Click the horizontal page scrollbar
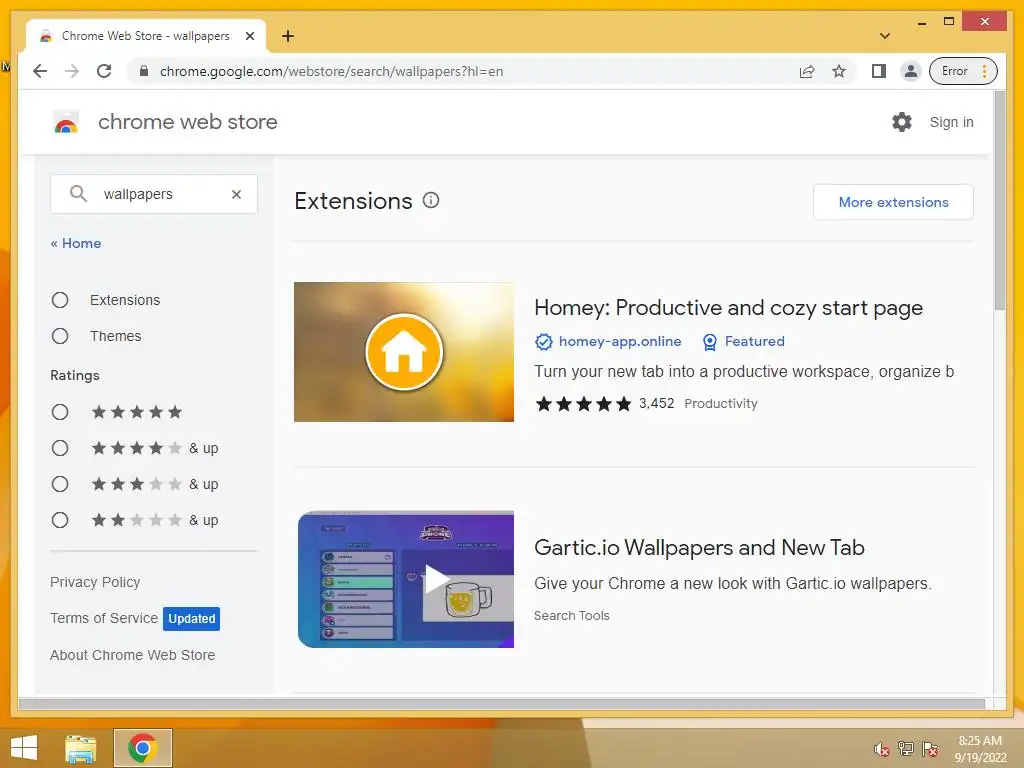This screenshot has height=768, width=1024. coord(502,703)
